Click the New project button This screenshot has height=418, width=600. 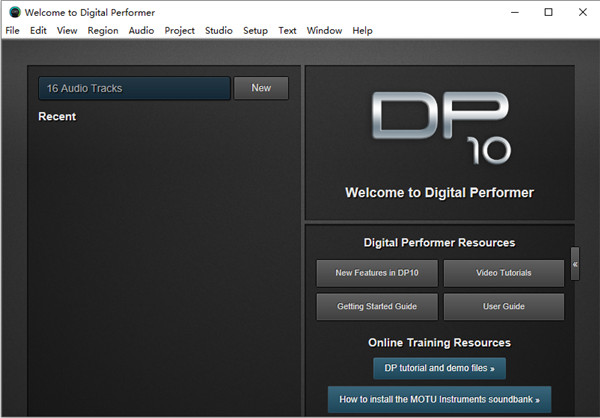(261, 88)
